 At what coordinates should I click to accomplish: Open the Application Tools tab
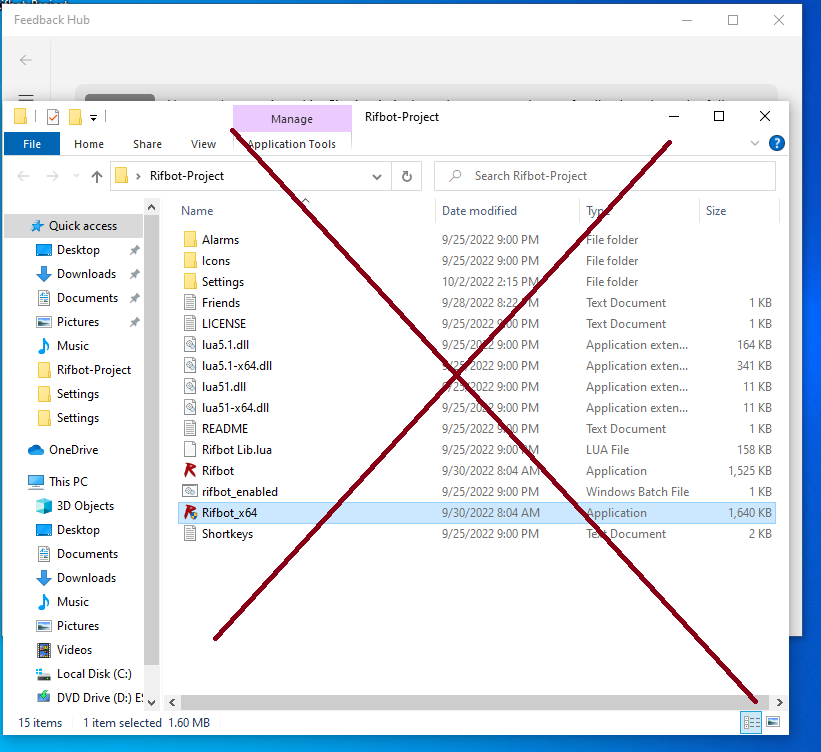(x=292, y=144)
